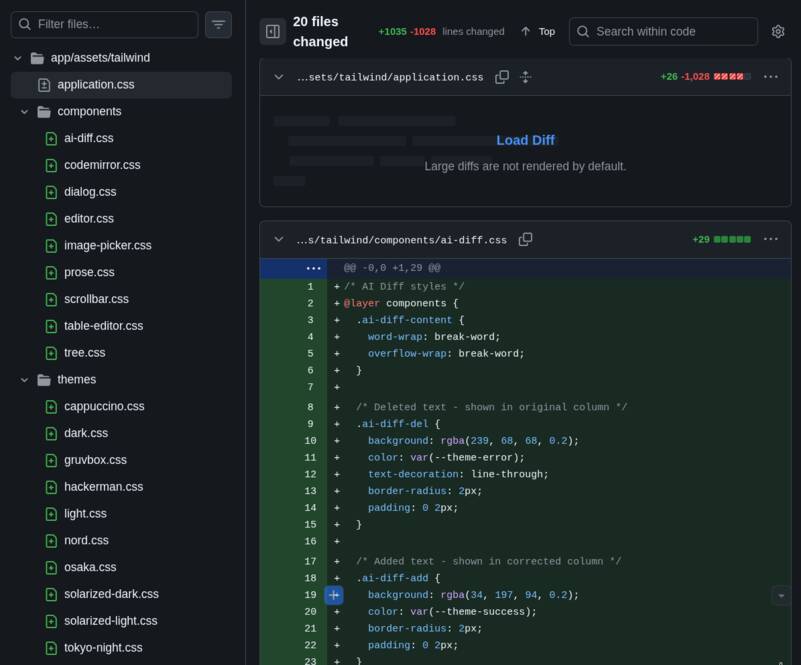
Task: Add a comment on line 19
Action: (334, 594)
